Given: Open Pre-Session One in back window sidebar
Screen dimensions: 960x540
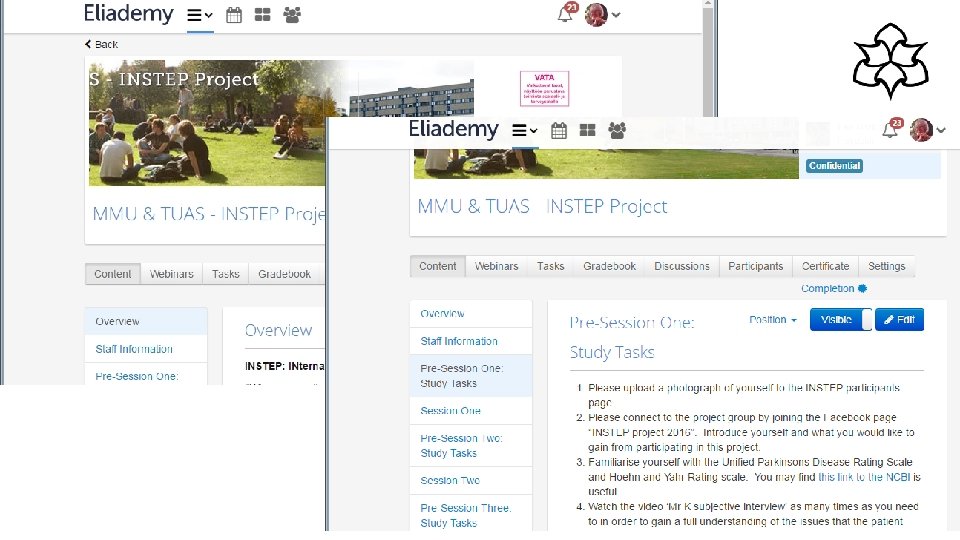Looking at the screenshot, I should coord(146,376).
